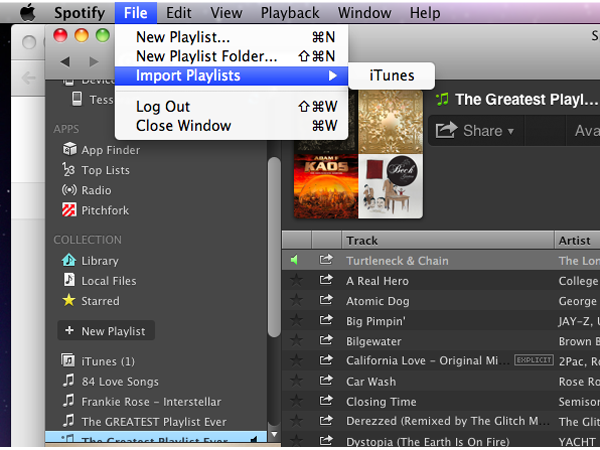Viewport: 600px width, 450px height.
Task: Select the Tess device in sidebar
Action: pos(93,99)
